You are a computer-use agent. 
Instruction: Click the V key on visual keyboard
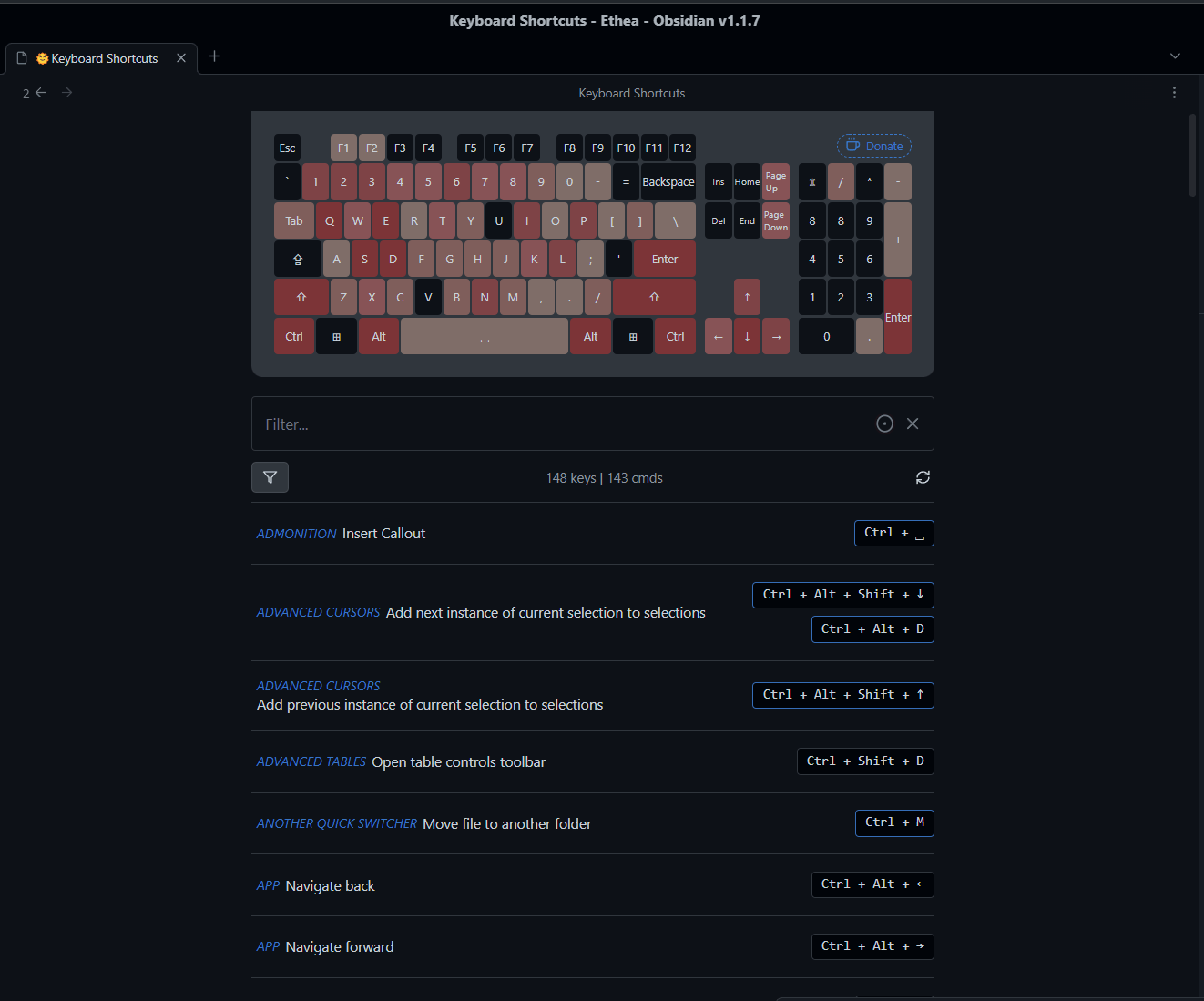[x=428, y=297]
